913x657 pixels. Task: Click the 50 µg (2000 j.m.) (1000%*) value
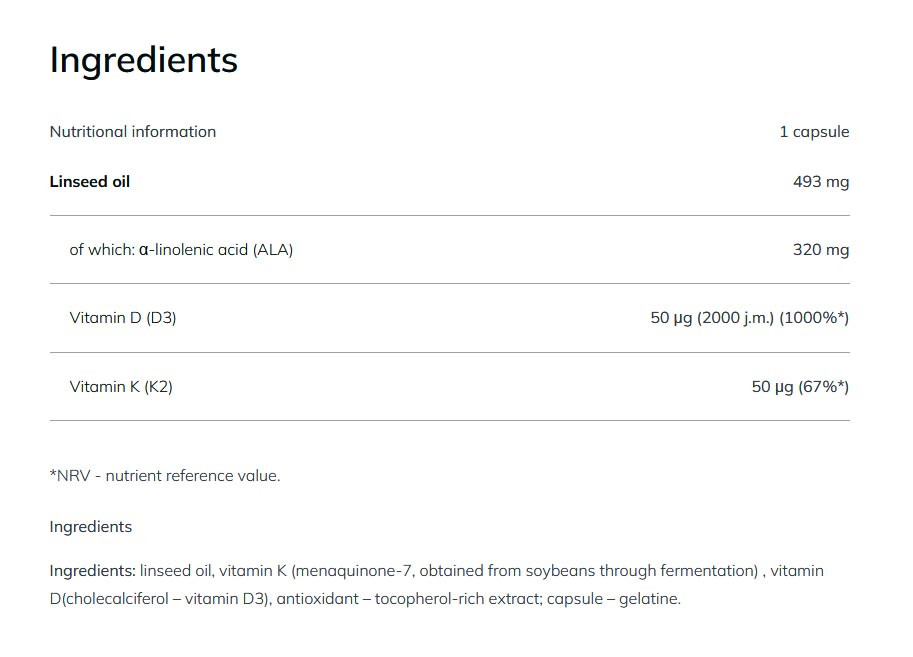click(749, 318)
